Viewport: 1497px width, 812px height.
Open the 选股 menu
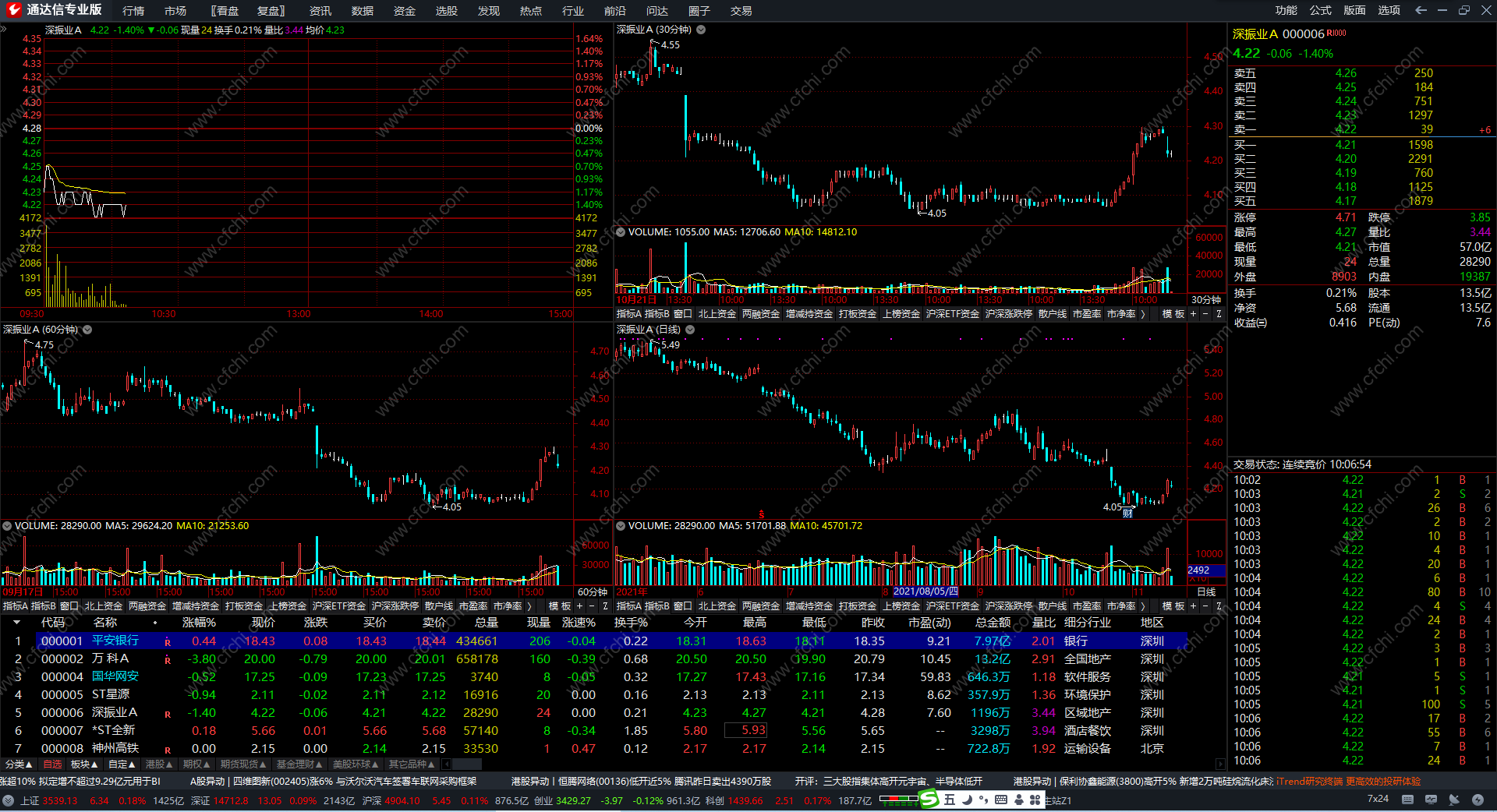pos(447,11)
